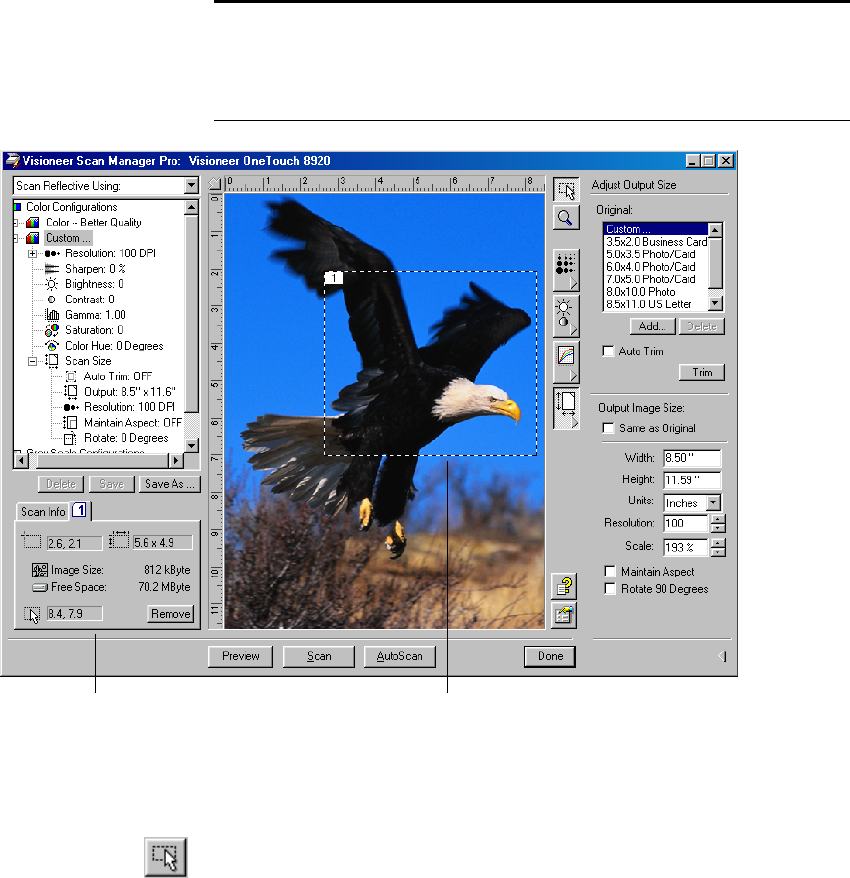Click the Done button
The height and width of the screenshot is (878, 850).
click(550, 656)
